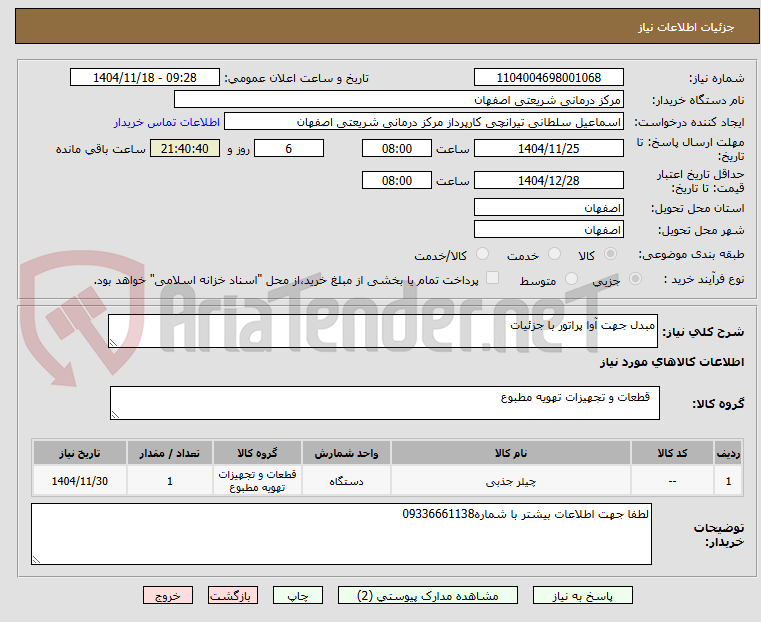Screen dimensions: 761x622
Task: Click the شرح کلی نیاز text area
Action: coord(383,331)
